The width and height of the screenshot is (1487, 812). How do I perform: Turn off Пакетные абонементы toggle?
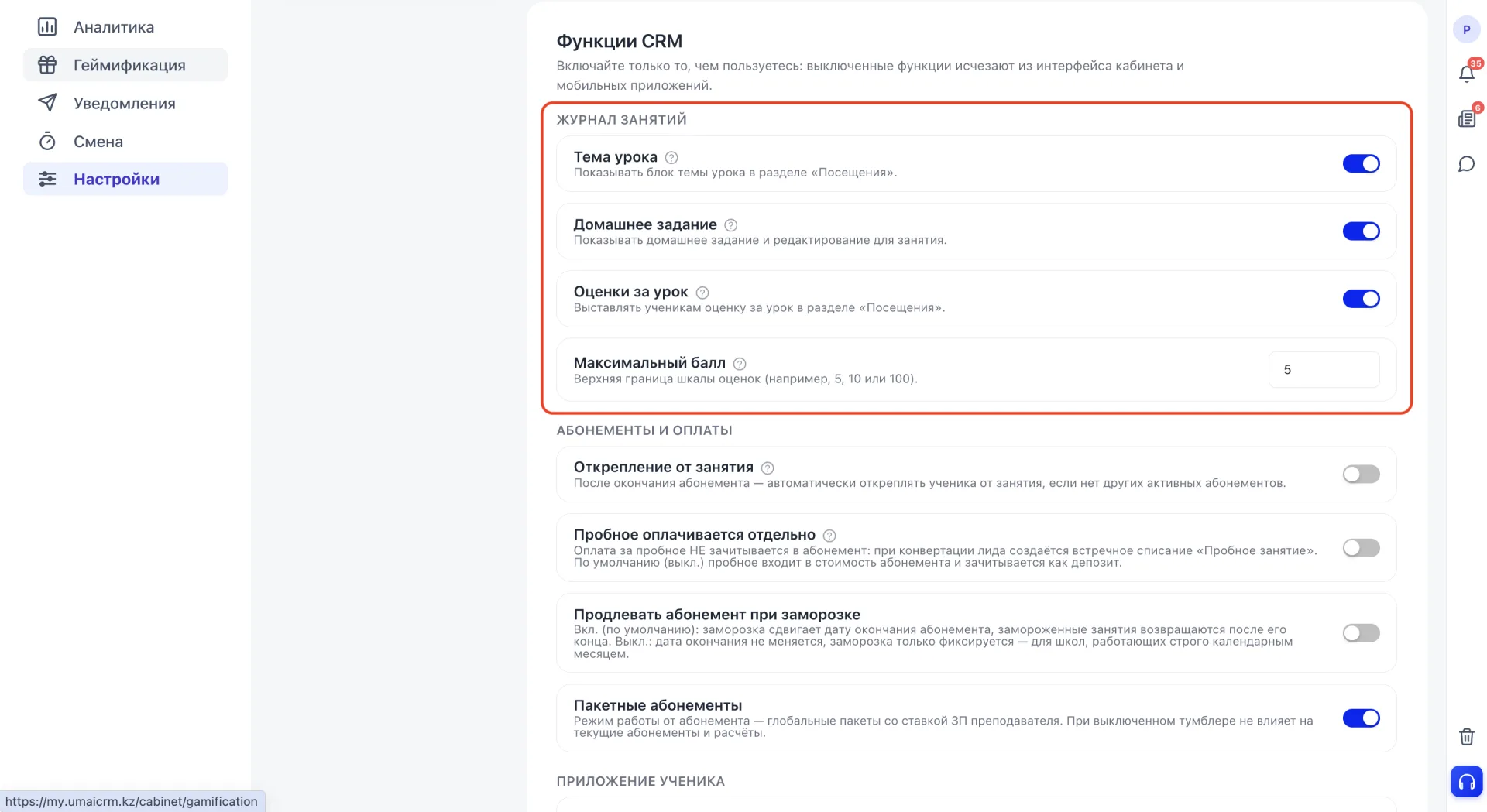(1361, 718)
